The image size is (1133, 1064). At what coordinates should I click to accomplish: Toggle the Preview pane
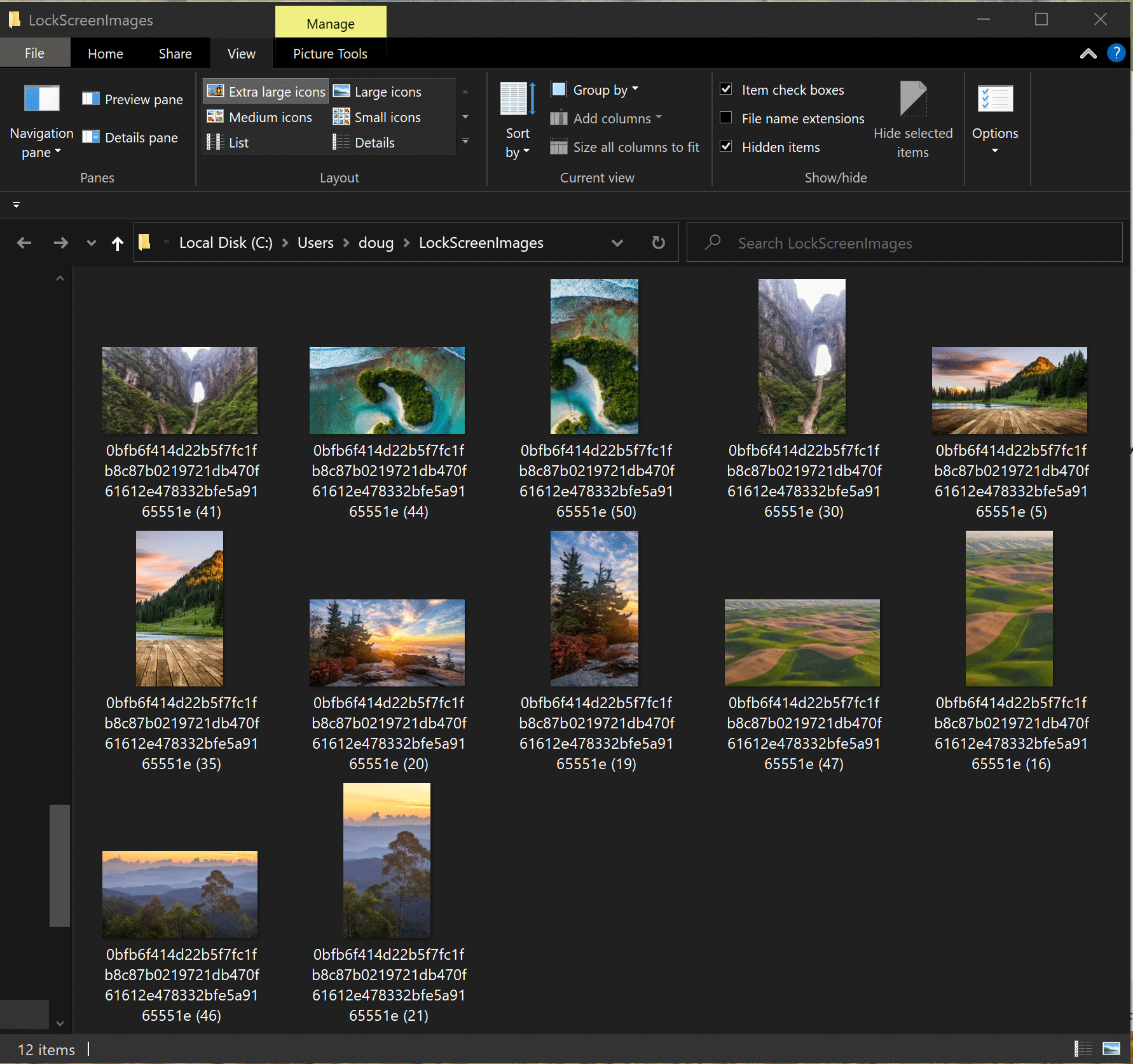(133, 99)
